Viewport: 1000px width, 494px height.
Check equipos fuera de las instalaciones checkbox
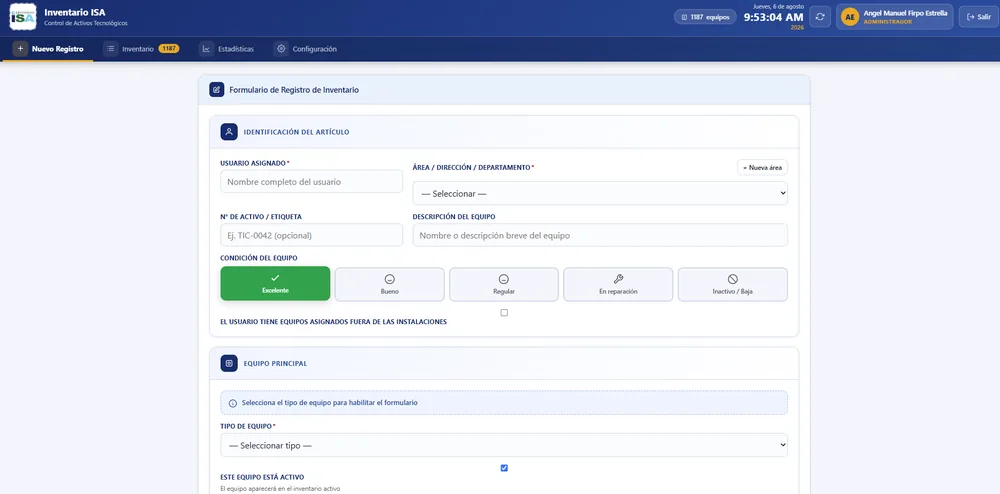tap(504, 312)
